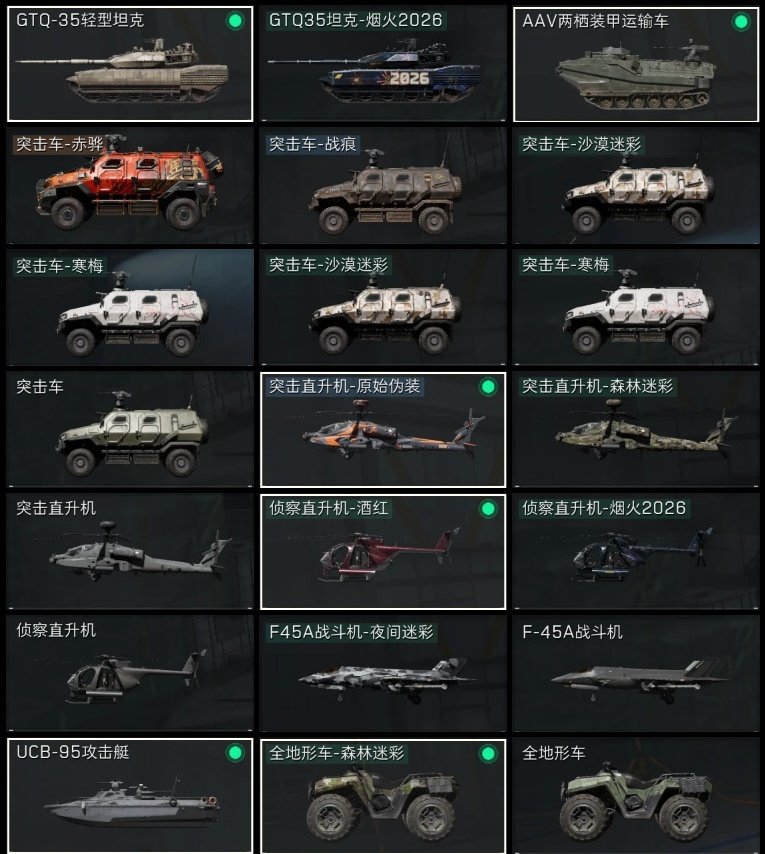This screenshot has height=854, width=765.
Task: Pick the 突击车-战痕 skin card
Action: coord(383,186)
